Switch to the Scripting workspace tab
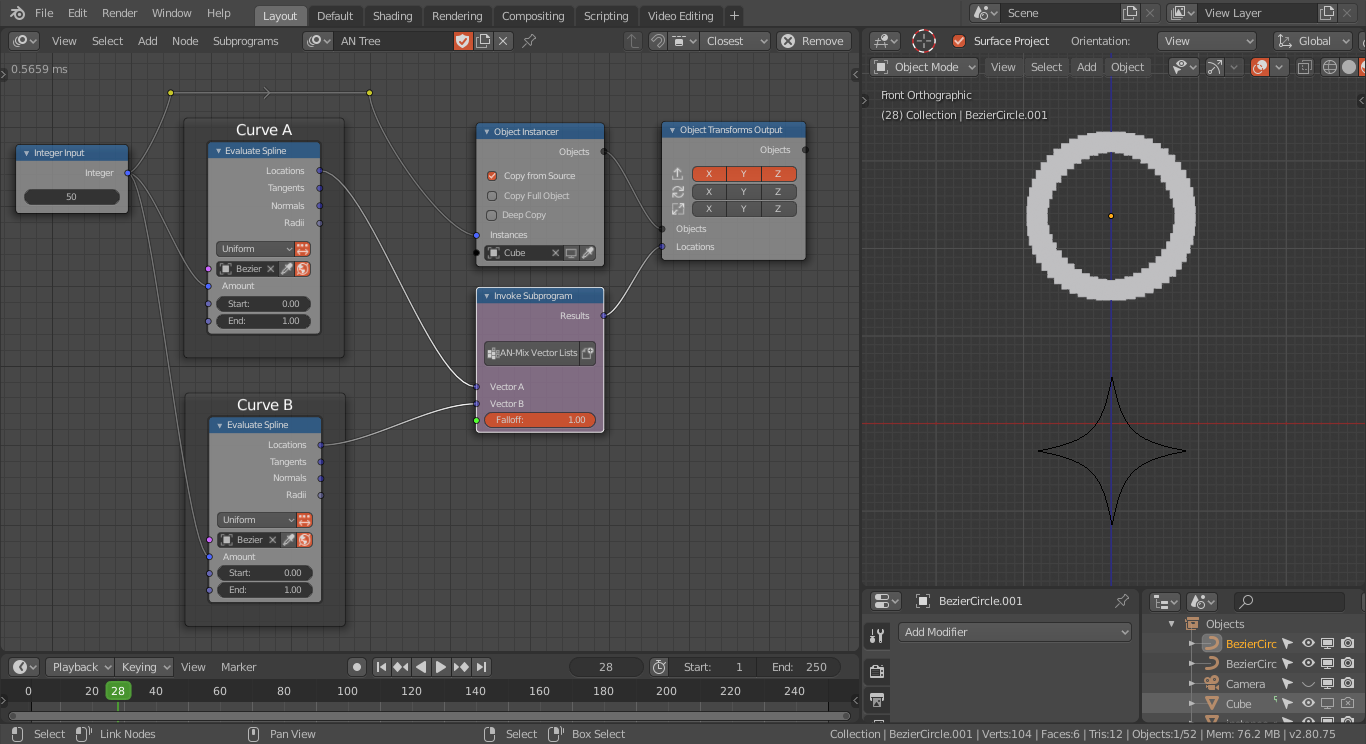The image size is (1366, 744). [606, 16]
